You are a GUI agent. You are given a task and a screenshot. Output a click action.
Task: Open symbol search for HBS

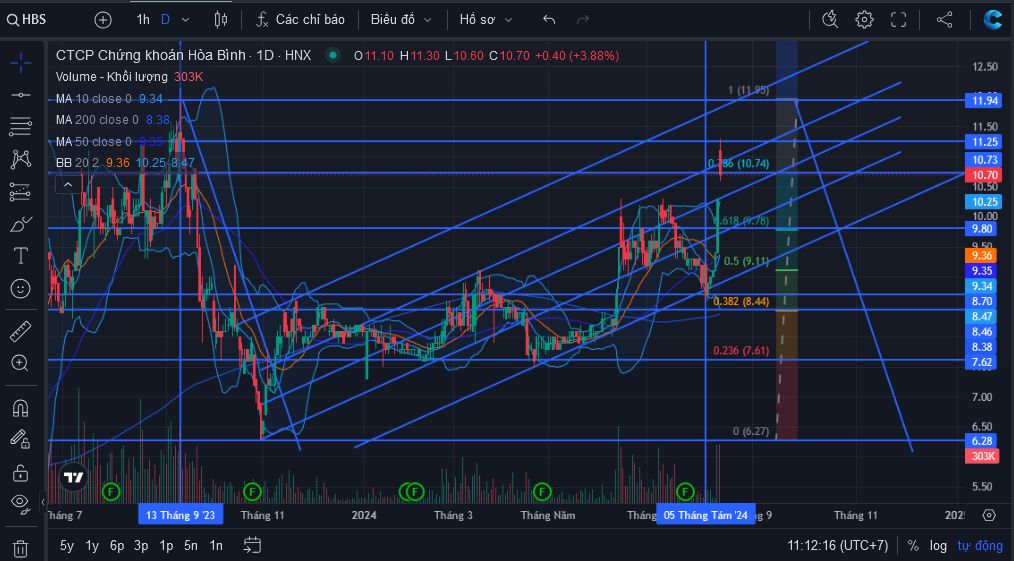point(27,19)
